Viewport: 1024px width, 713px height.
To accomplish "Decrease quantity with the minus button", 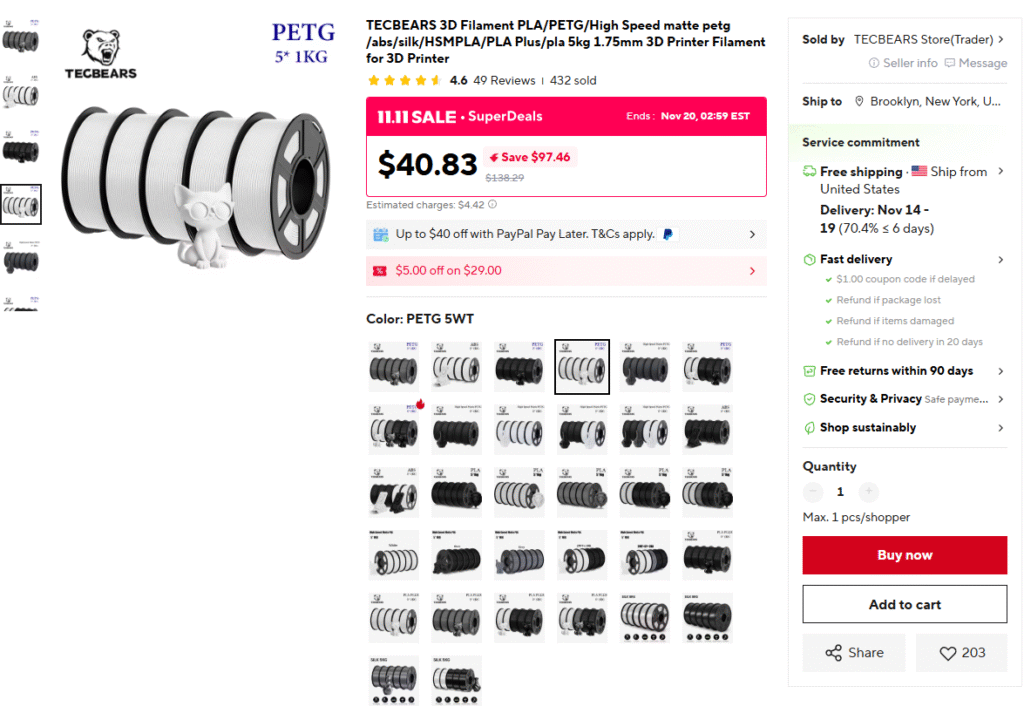I will pos(813,492).
